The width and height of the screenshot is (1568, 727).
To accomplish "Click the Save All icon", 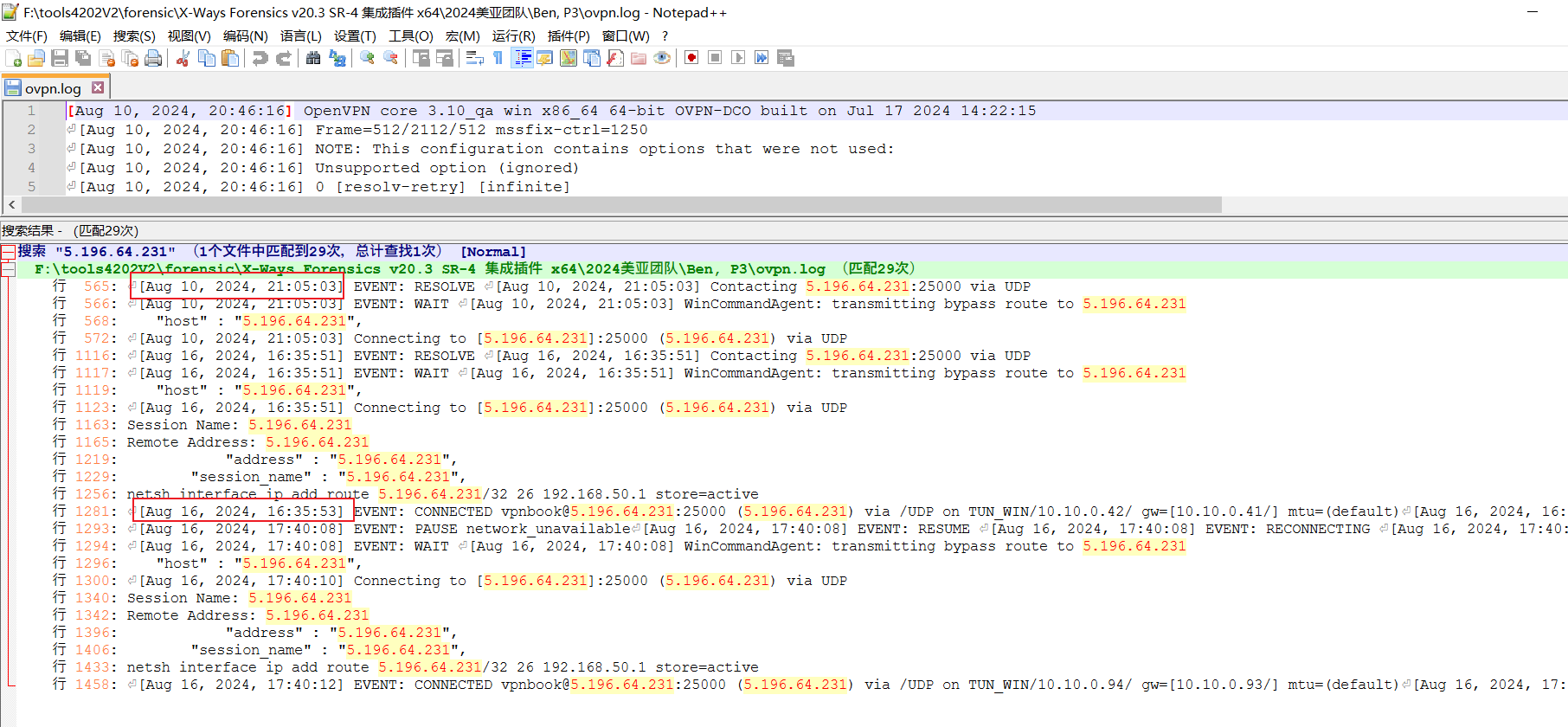I will pyautogui.click(x=83, y=58).
